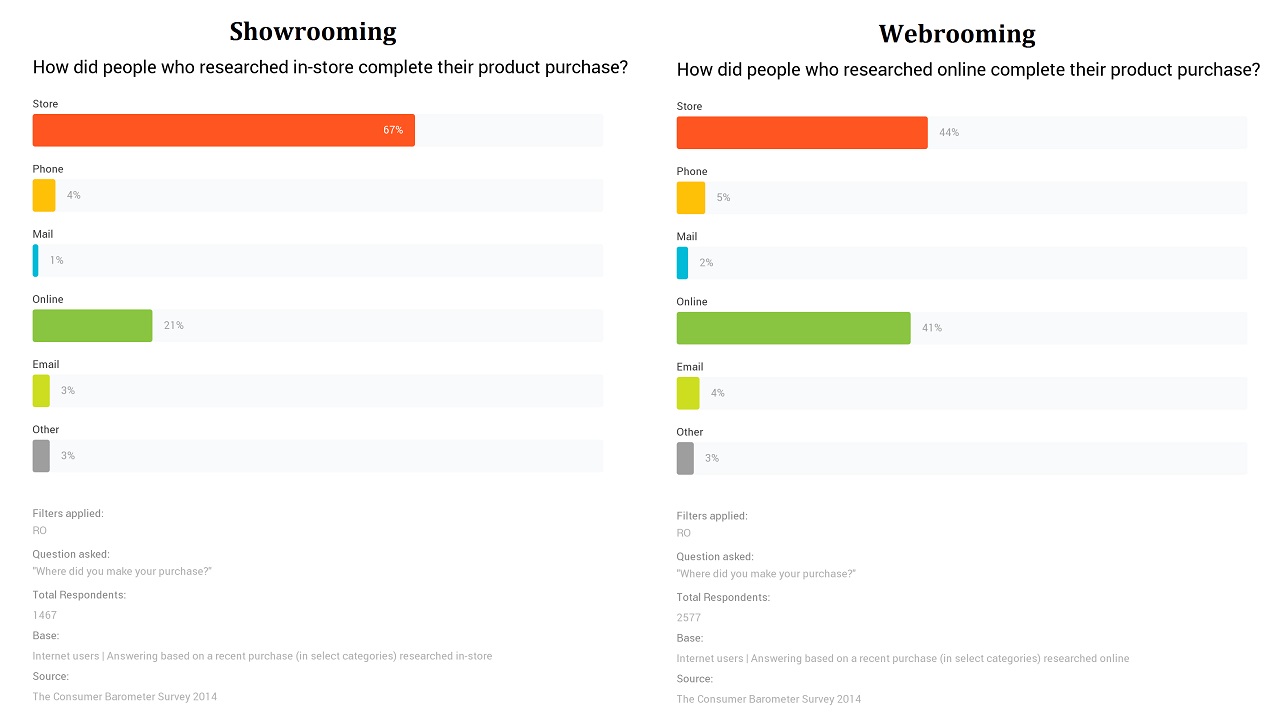Click the green Online bar in Webrooming chart
Image resolution: width=1280 pixels, height=719 pixels.
tap(793, 327)
